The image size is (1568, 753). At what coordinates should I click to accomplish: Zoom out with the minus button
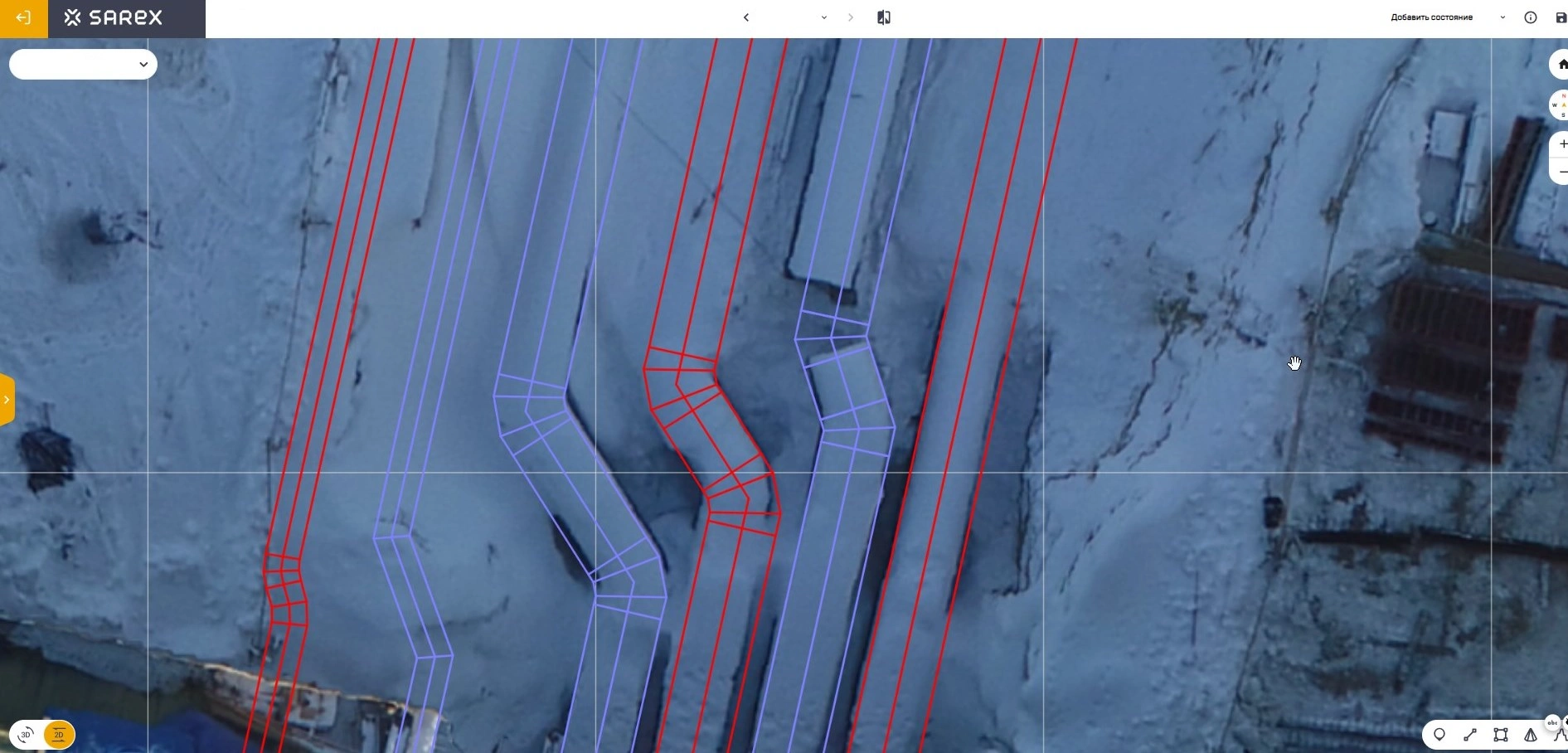pyautogui.click(x=1562, y=172)
